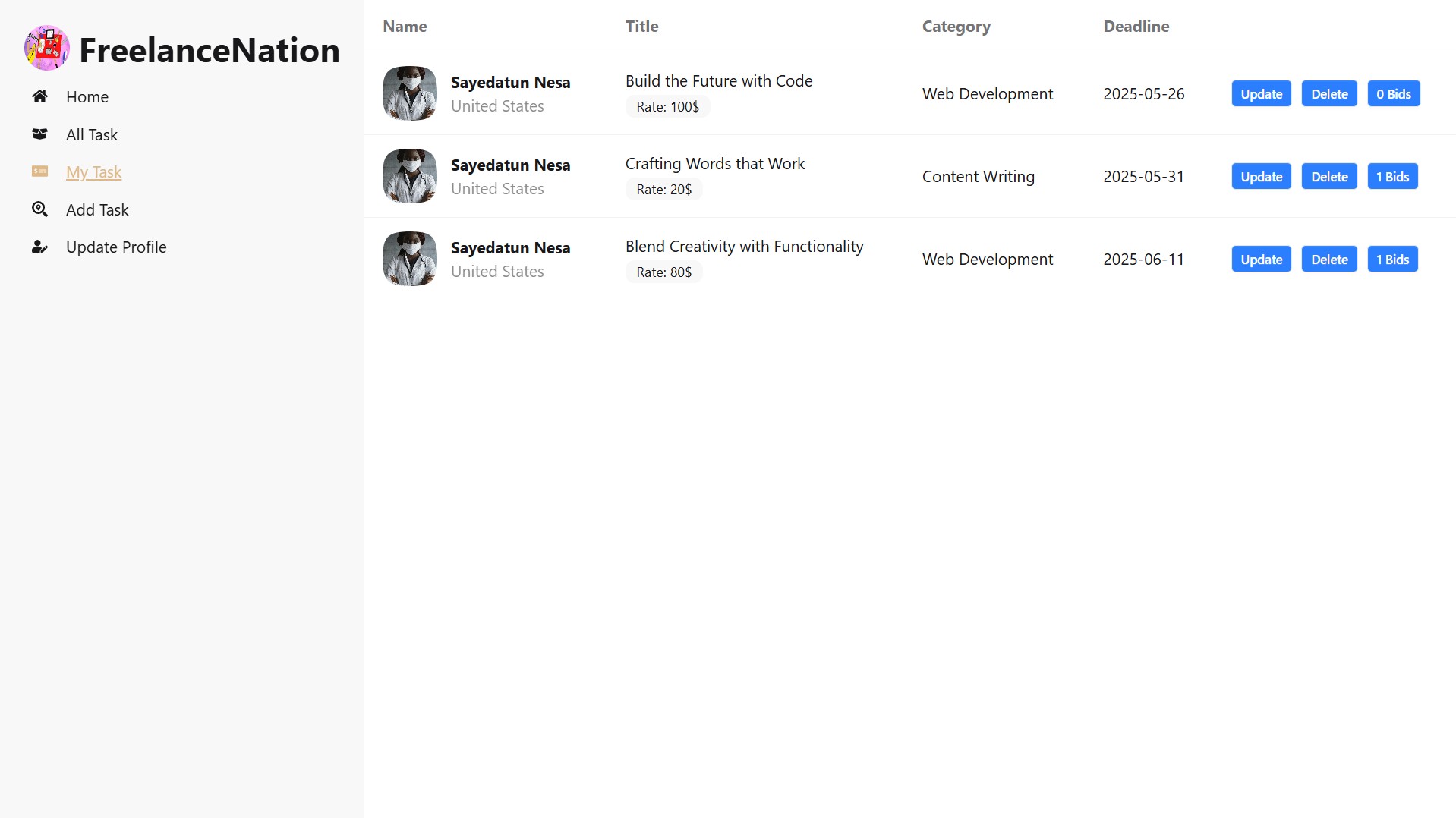Click the 'Crafting Words that Work' title

coord(714,164)
